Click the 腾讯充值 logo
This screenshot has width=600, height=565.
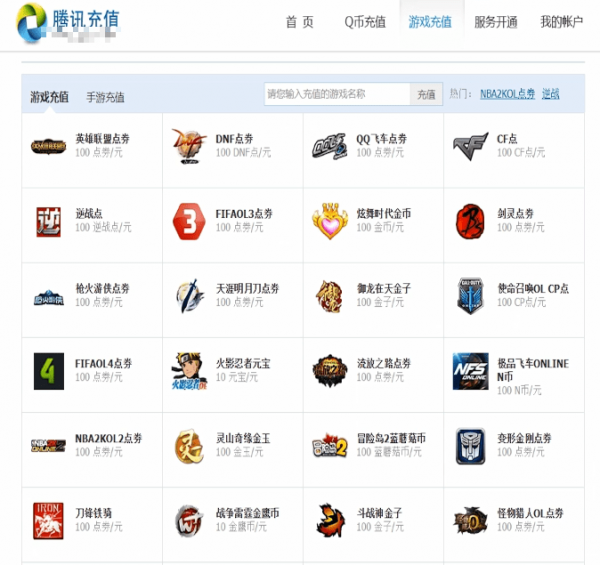click(68, 22)
